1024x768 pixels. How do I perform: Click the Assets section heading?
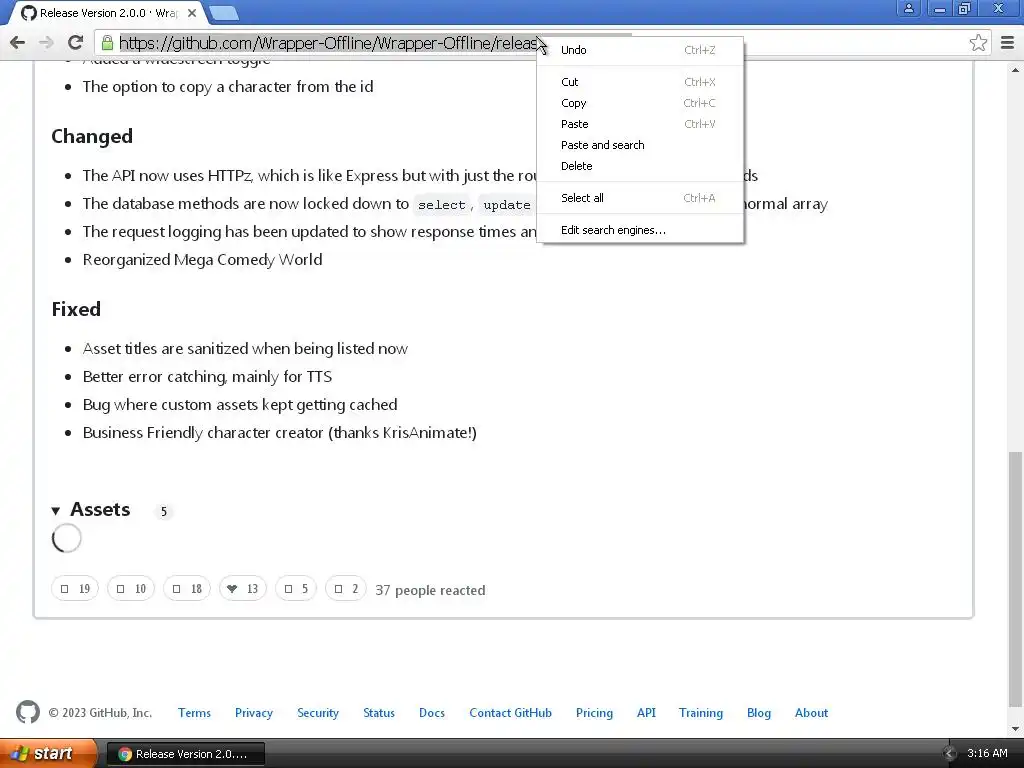[100, 509]
